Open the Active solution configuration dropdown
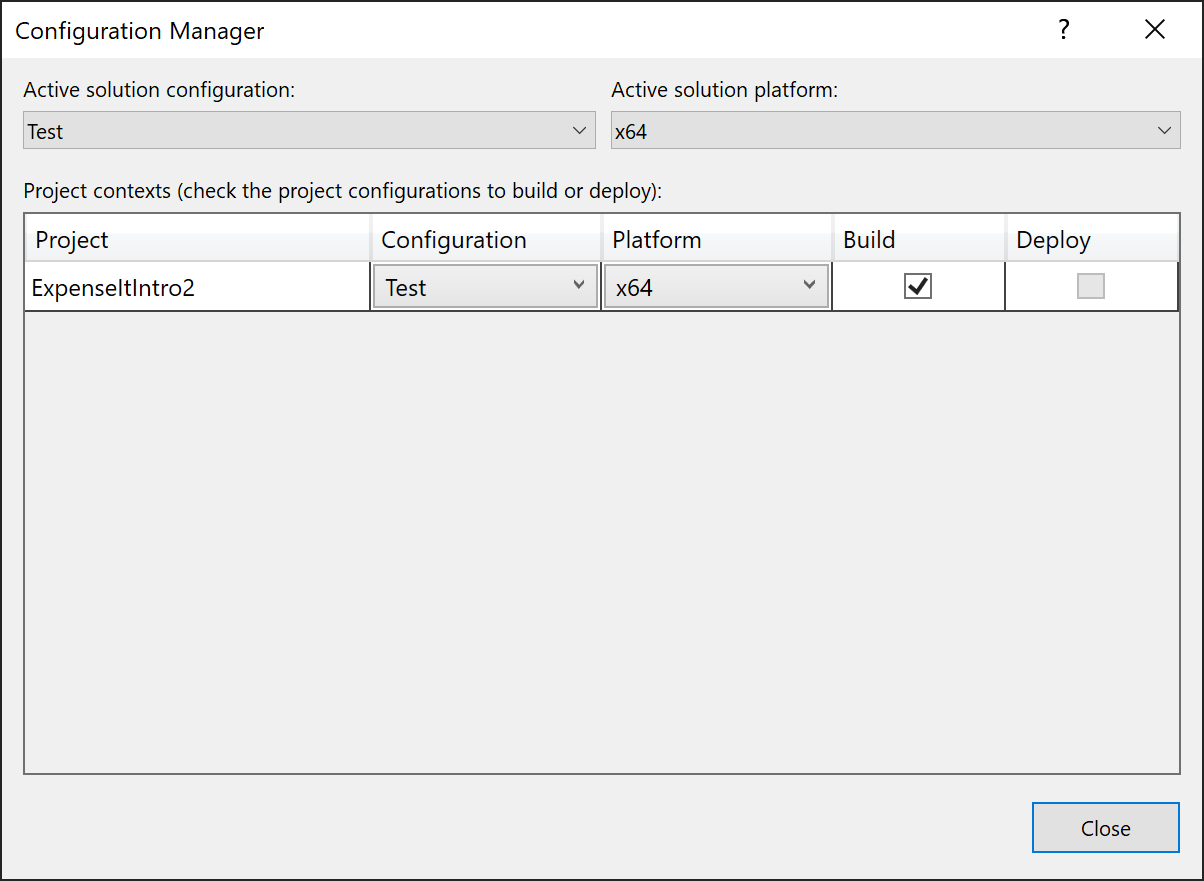 click(580, 130)
